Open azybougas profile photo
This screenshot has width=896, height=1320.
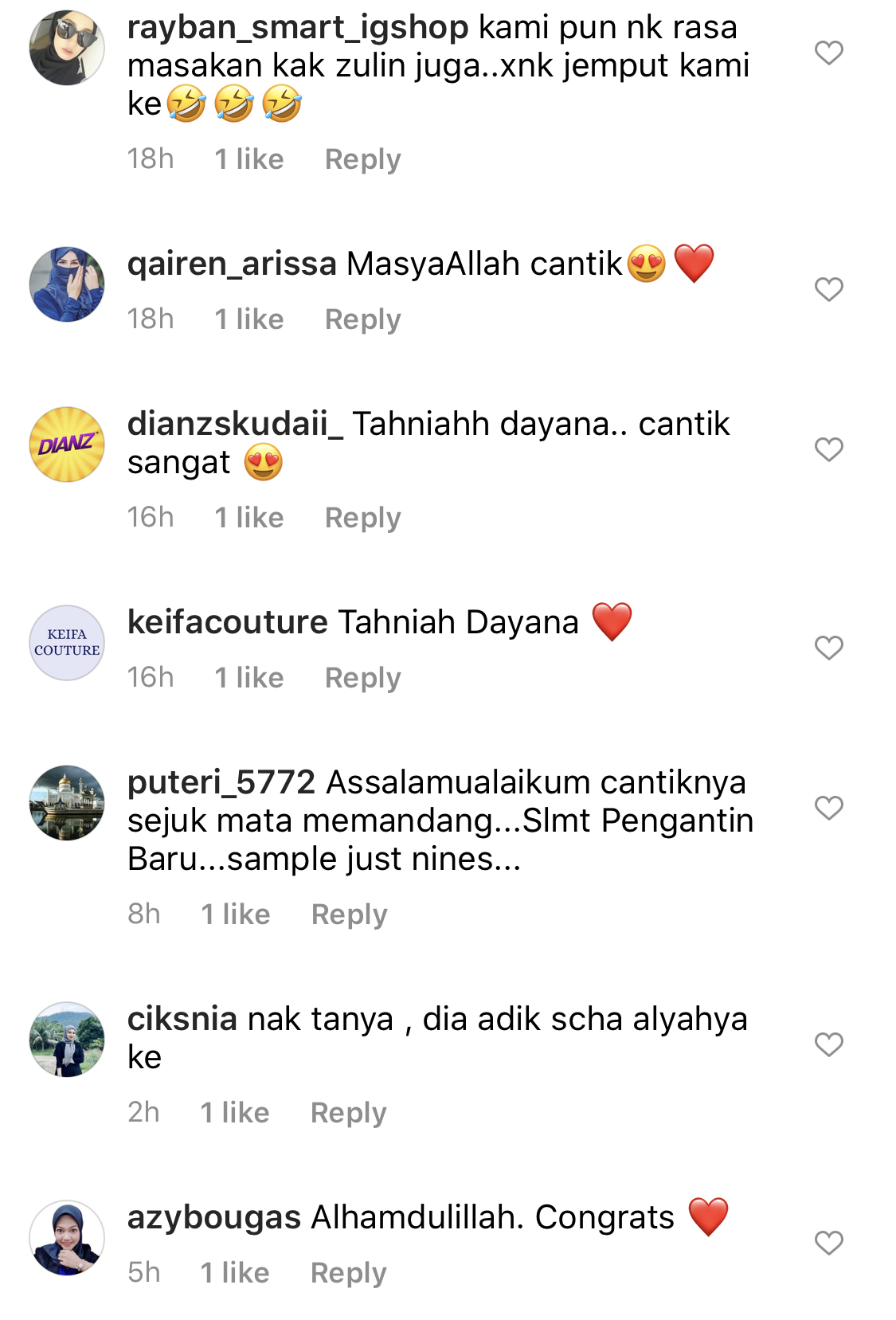click(x=67, y=1238)
